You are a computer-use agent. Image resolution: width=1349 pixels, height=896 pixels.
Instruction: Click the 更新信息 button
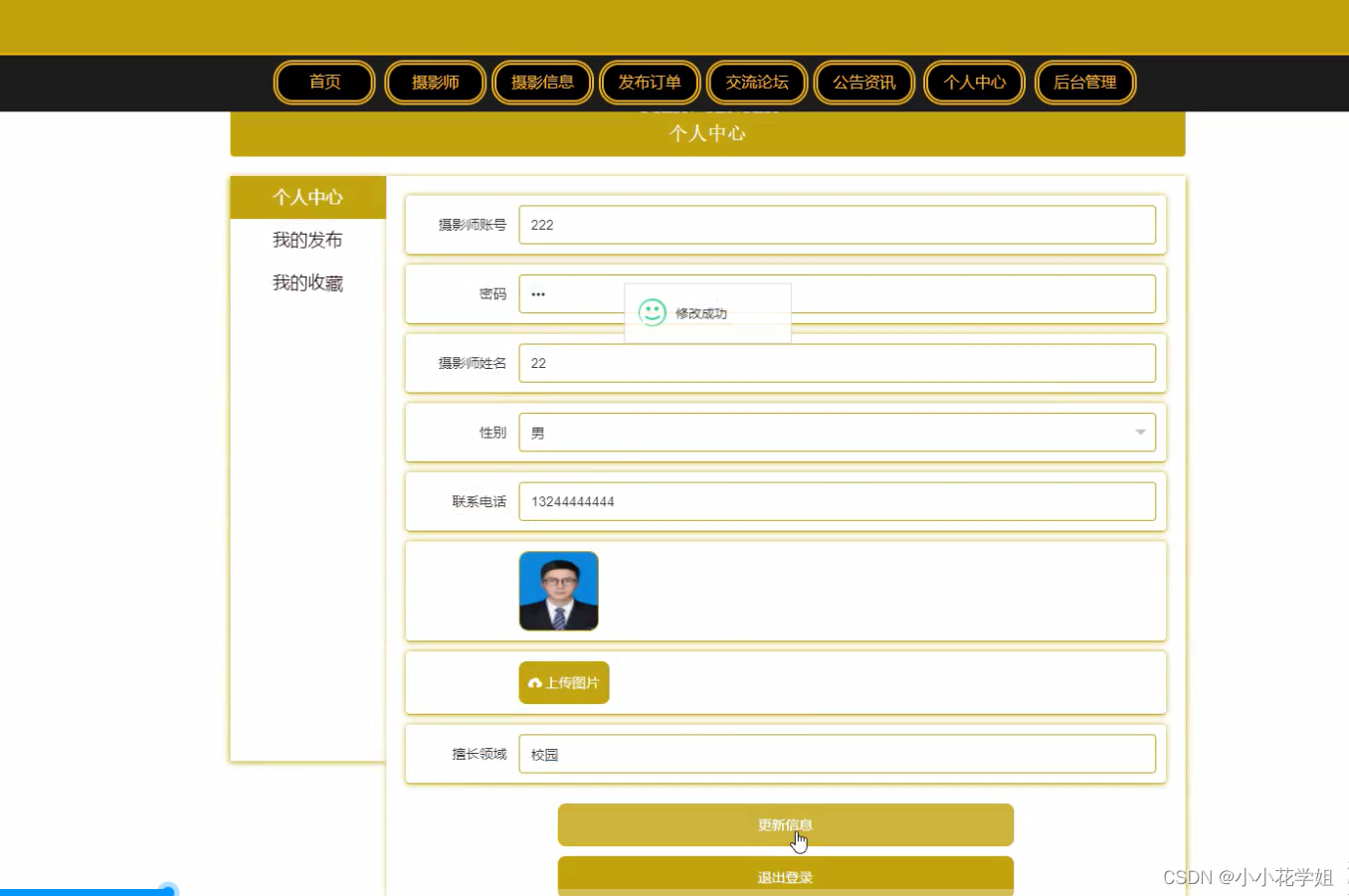tap(785, 824)
